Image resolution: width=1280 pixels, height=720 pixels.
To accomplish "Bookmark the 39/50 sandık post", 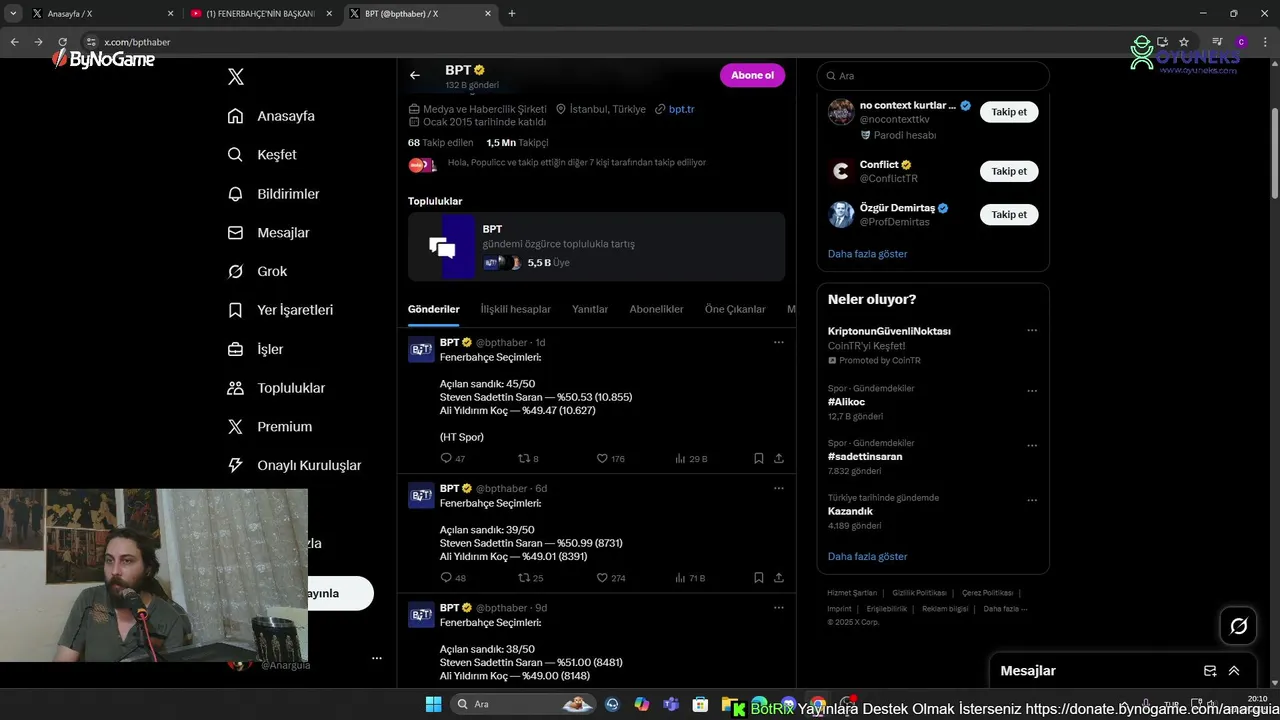I will (x=758, y=578).
